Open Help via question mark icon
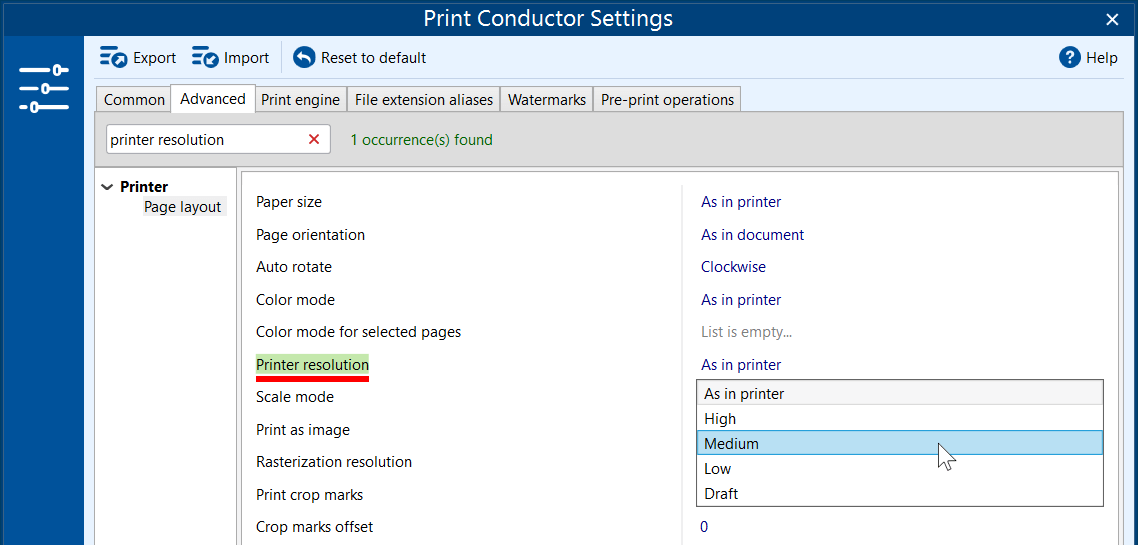 (1070, 58)
